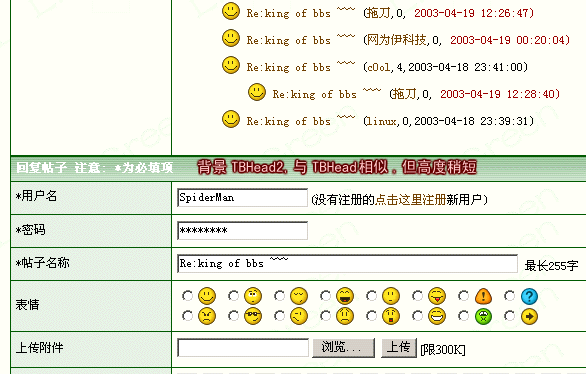Select radio button for question mark emoticon
The height and width of the screenshot is (374, 586).
509,296
